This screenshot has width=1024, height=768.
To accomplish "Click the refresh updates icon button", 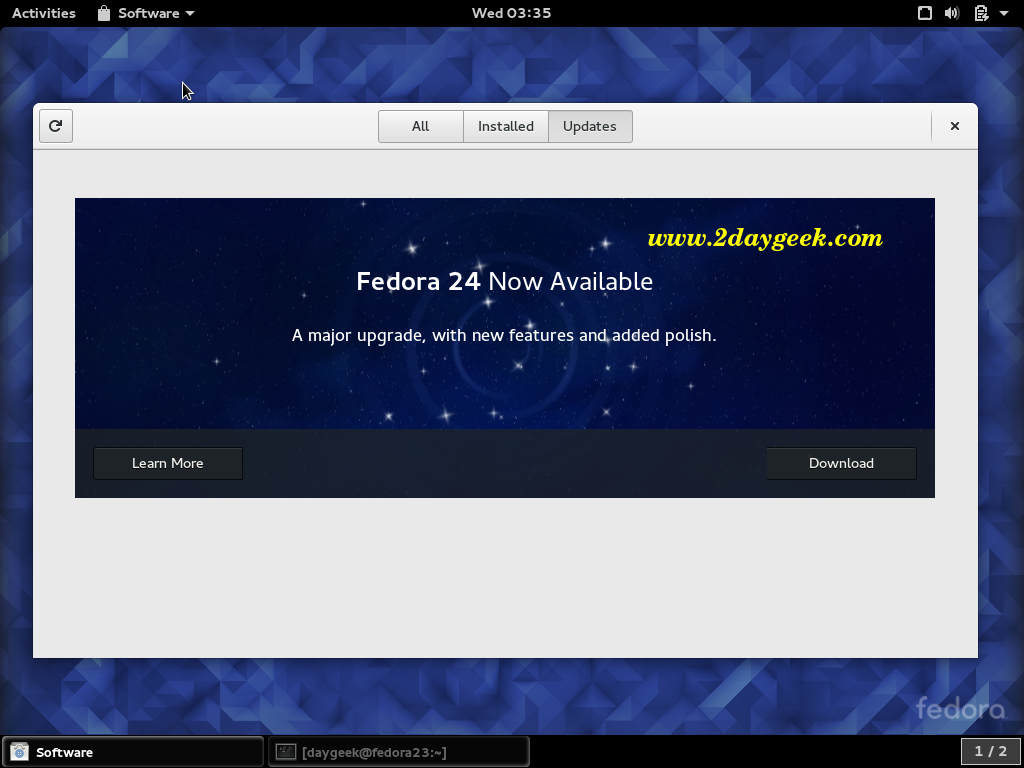I will [x=56, y=126].
